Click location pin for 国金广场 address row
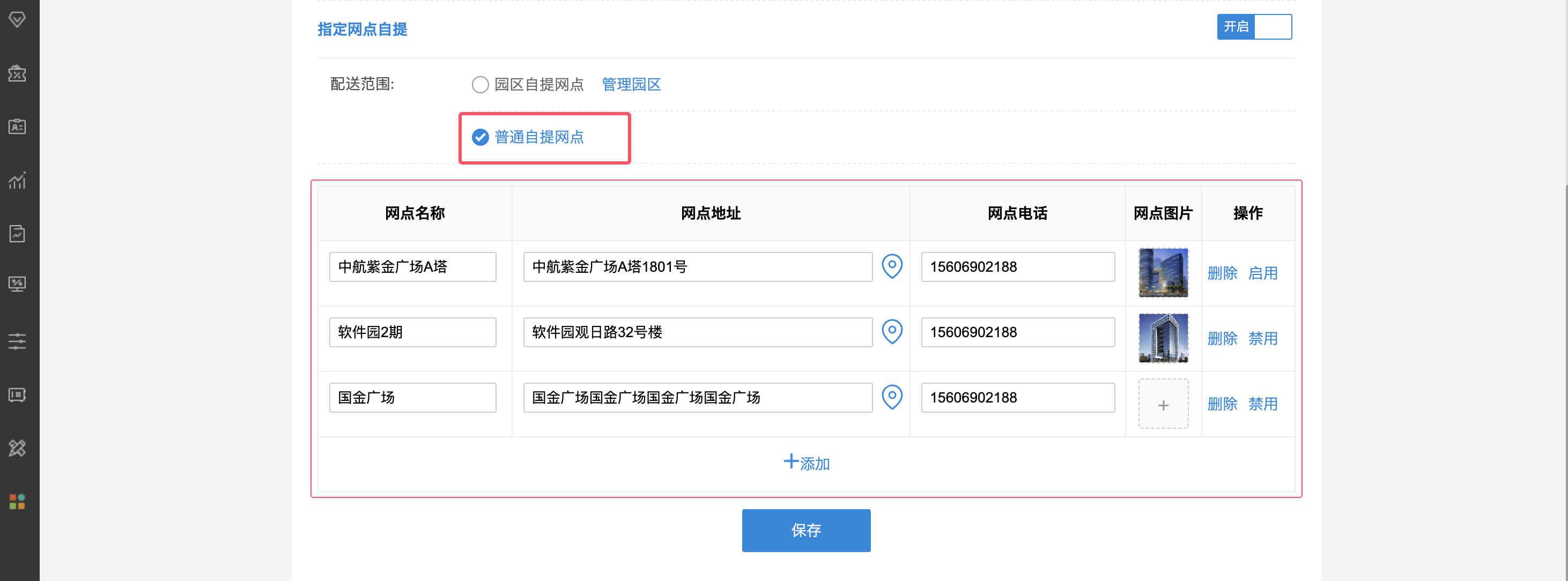This screenshot has height=581, width=1568. pyautogui.click(x=892, y=397)
